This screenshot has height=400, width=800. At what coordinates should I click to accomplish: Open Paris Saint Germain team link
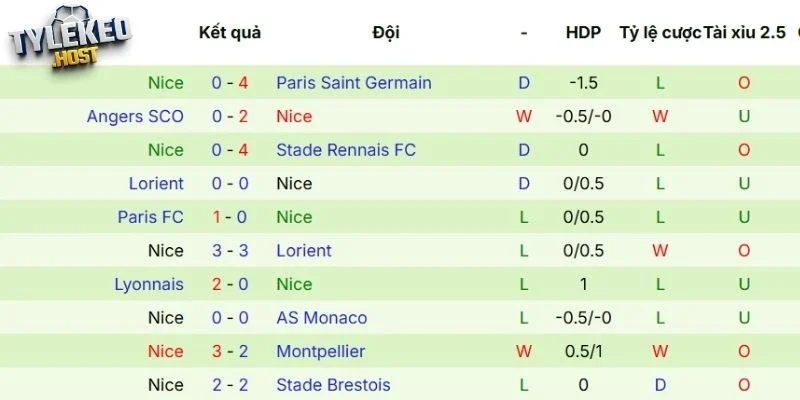tap(354, 83)
